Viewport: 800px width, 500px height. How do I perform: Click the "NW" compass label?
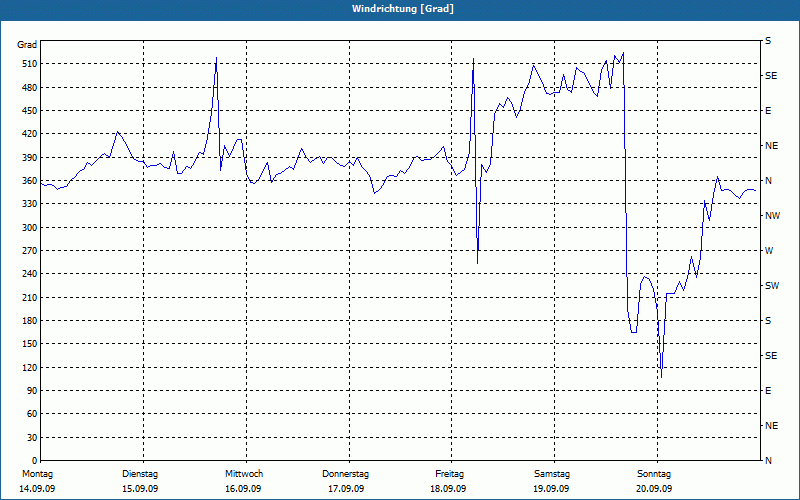[772, 216]
